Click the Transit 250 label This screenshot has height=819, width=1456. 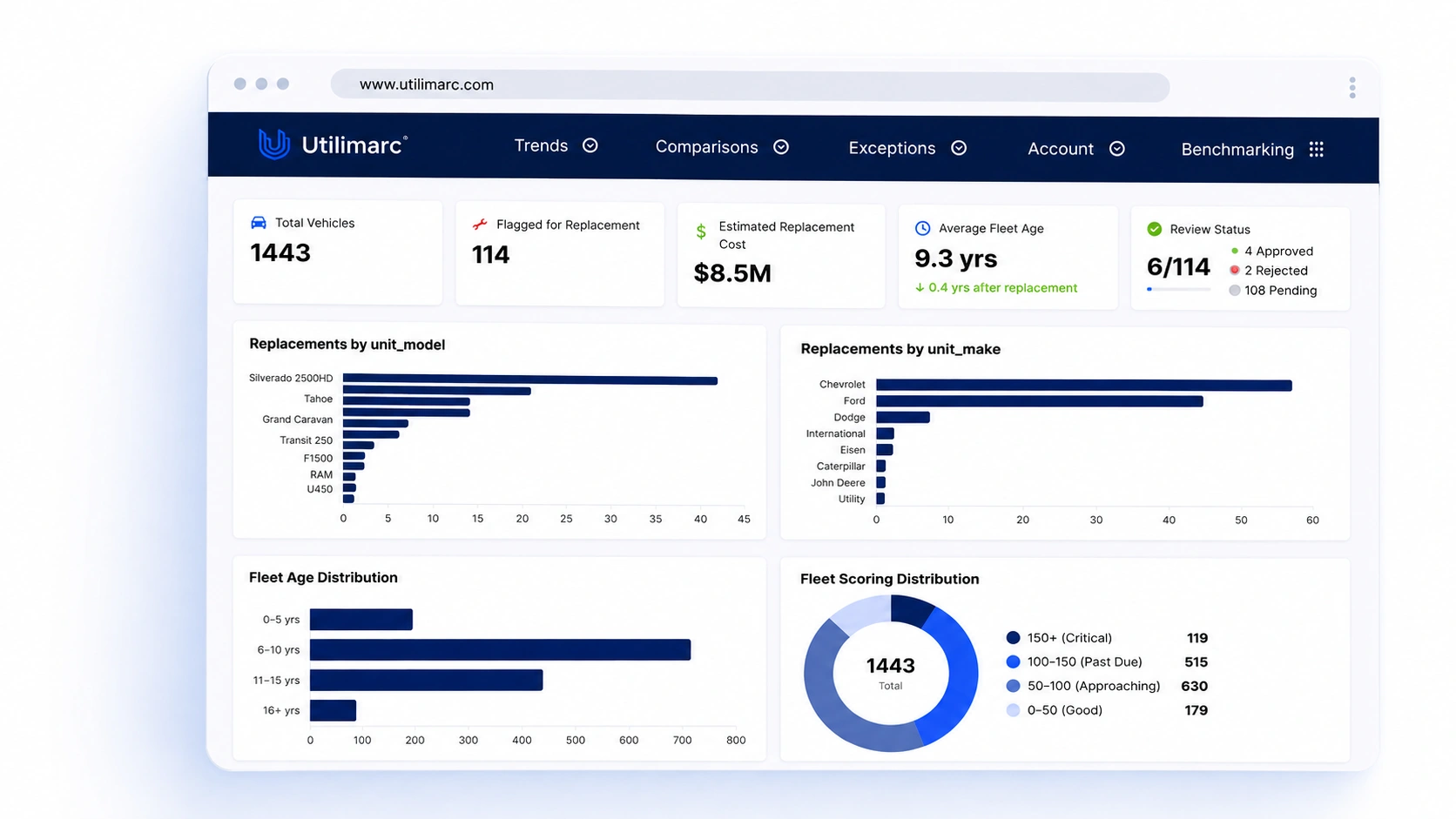click(306, 440)
